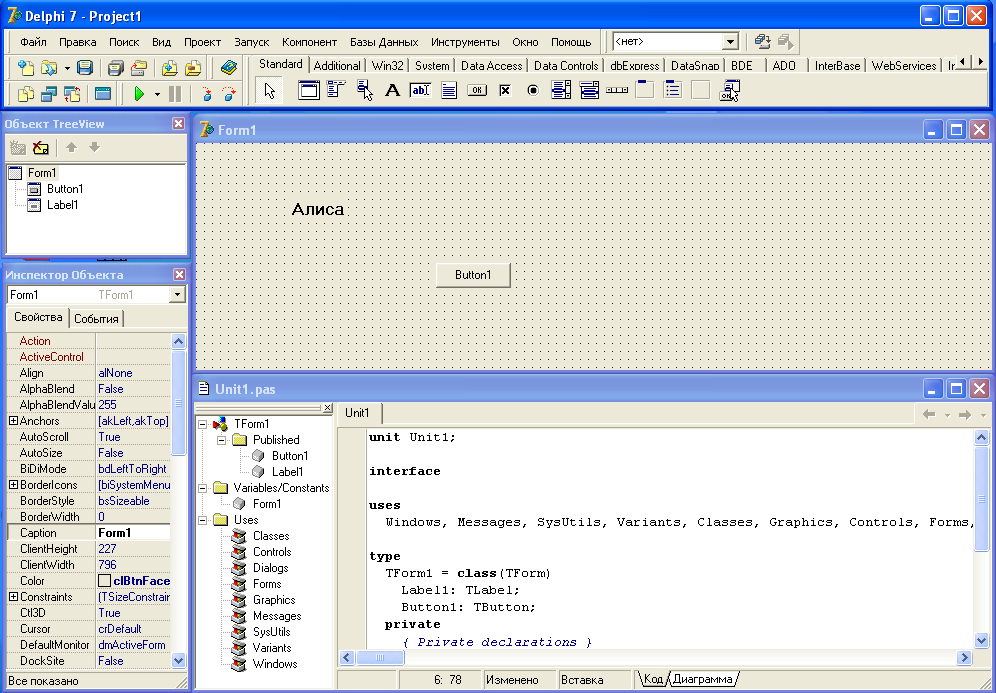This screenshot has height=693, width=996.
Task: Select the Panel palette component
Action: point(701,91)
